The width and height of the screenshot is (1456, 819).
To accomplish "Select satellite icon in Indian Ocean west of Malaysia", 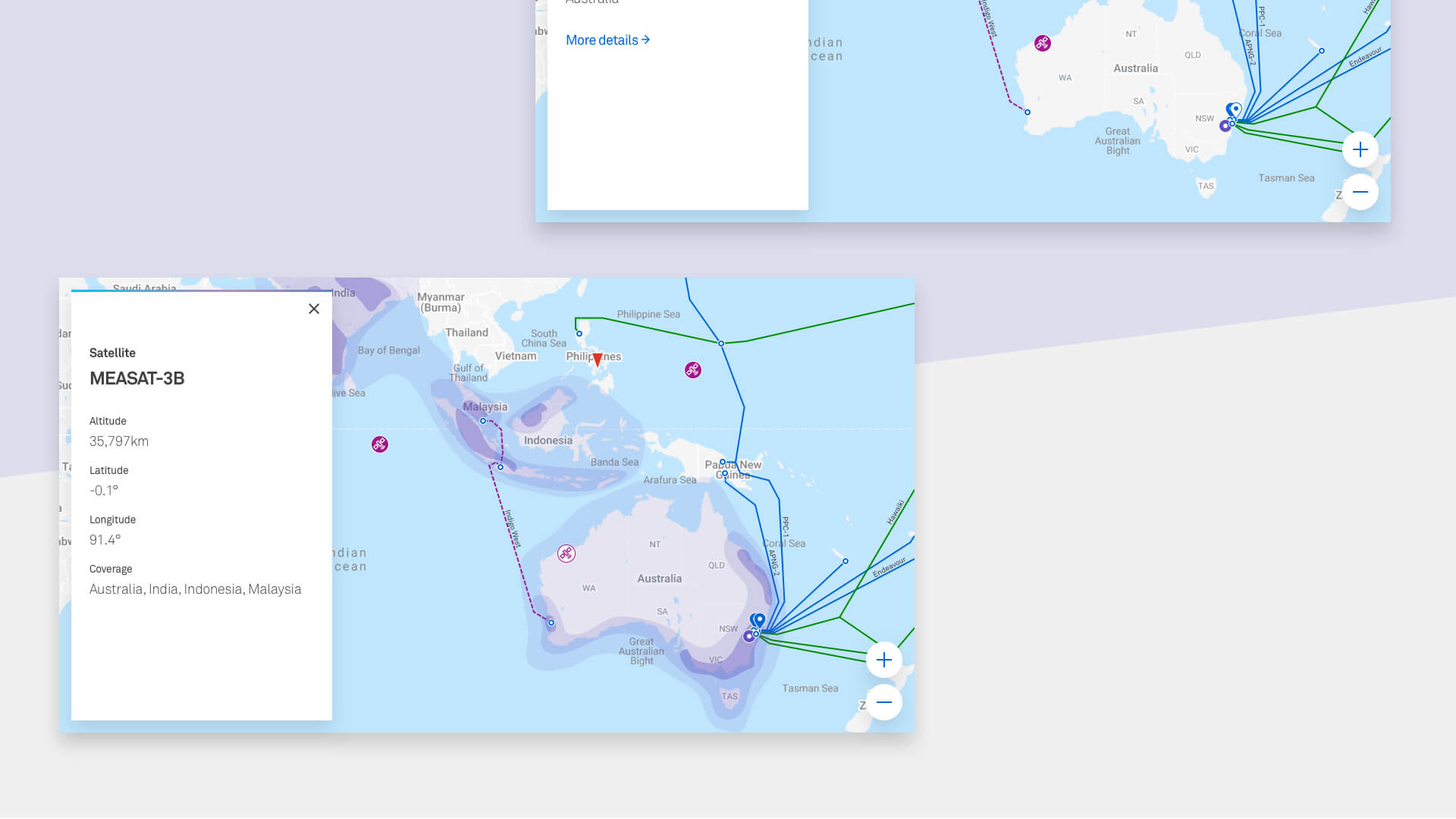I will coord(380,444).
